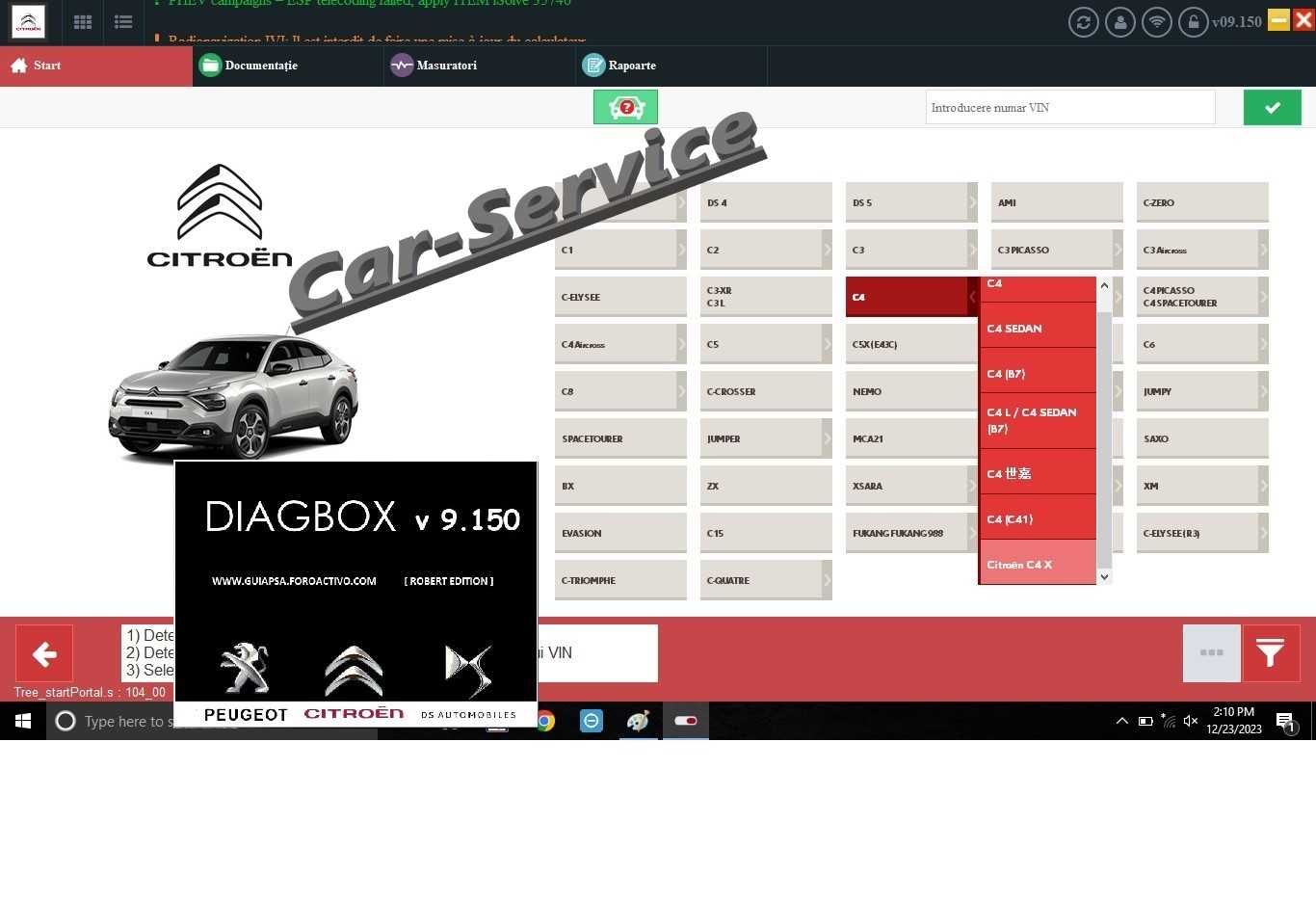Viewport: 1316px width, 901px height.
Task: Select the C3-XR C3 L tile
Action: (766, 297)
